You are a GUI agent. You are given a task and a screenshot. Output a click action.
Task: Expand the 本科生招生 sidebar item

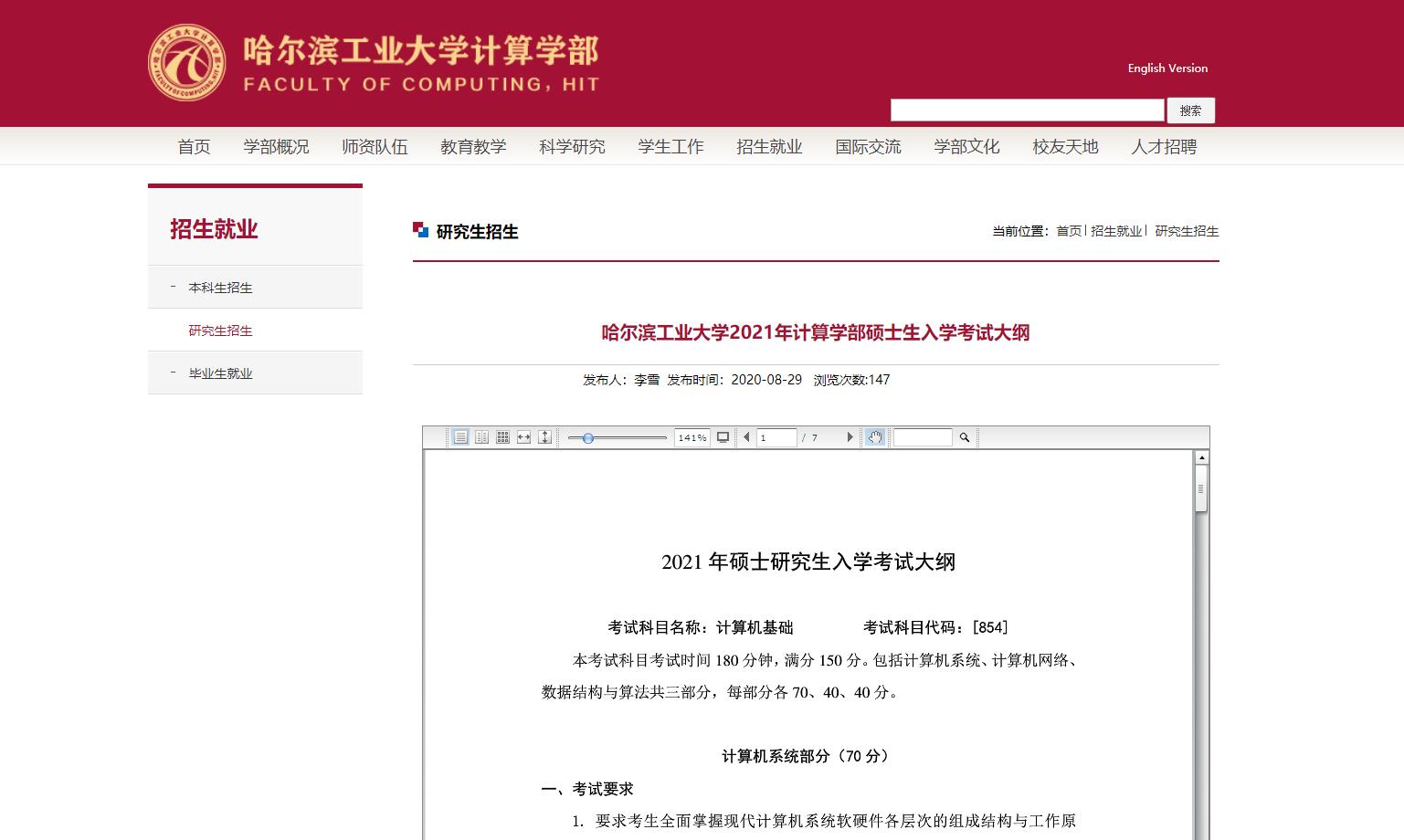[x=220, y=288]
